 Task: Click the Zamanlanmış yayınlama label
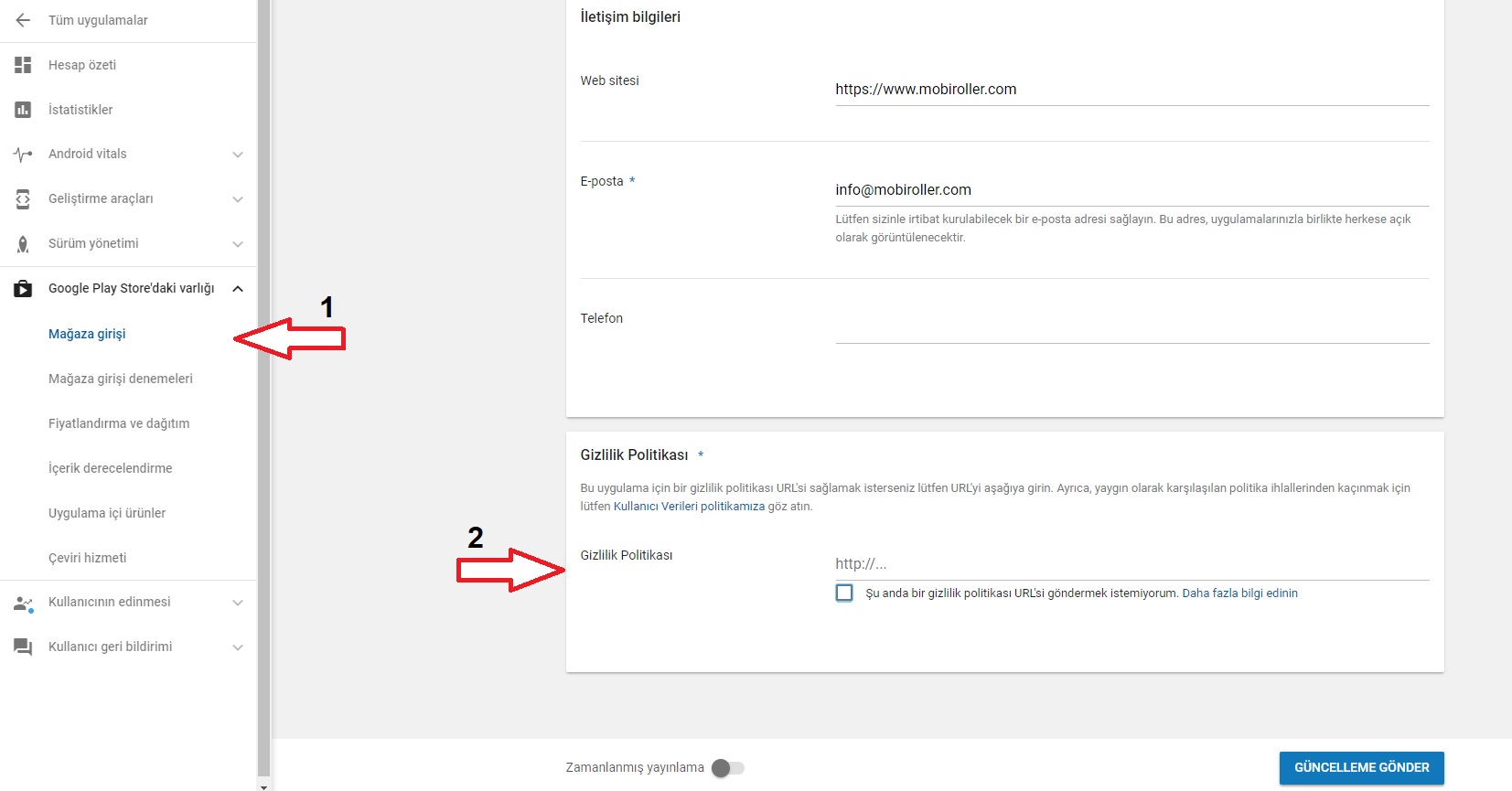635,767
